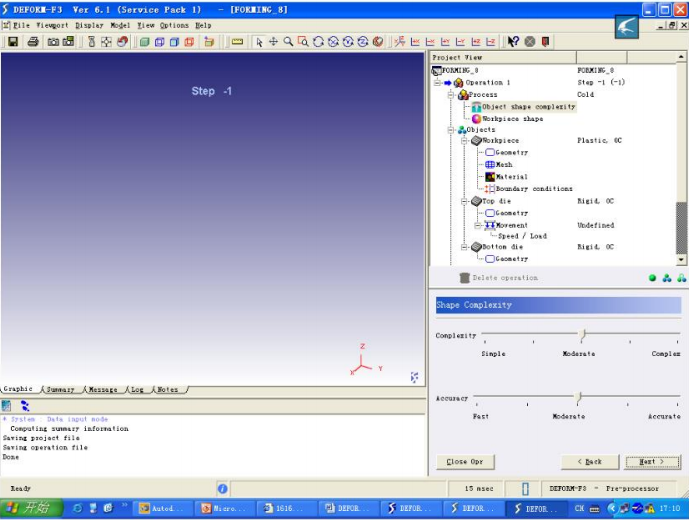Click the Complexity slider handle

click(583, 335)
